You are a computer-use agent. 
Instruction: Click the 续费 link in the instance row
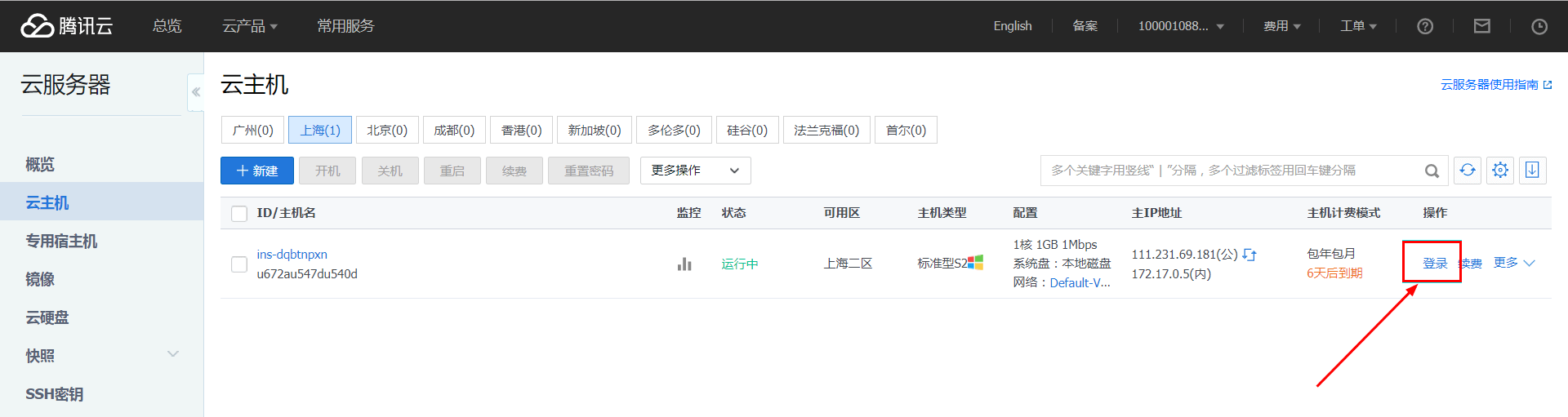coord(1471,263)
